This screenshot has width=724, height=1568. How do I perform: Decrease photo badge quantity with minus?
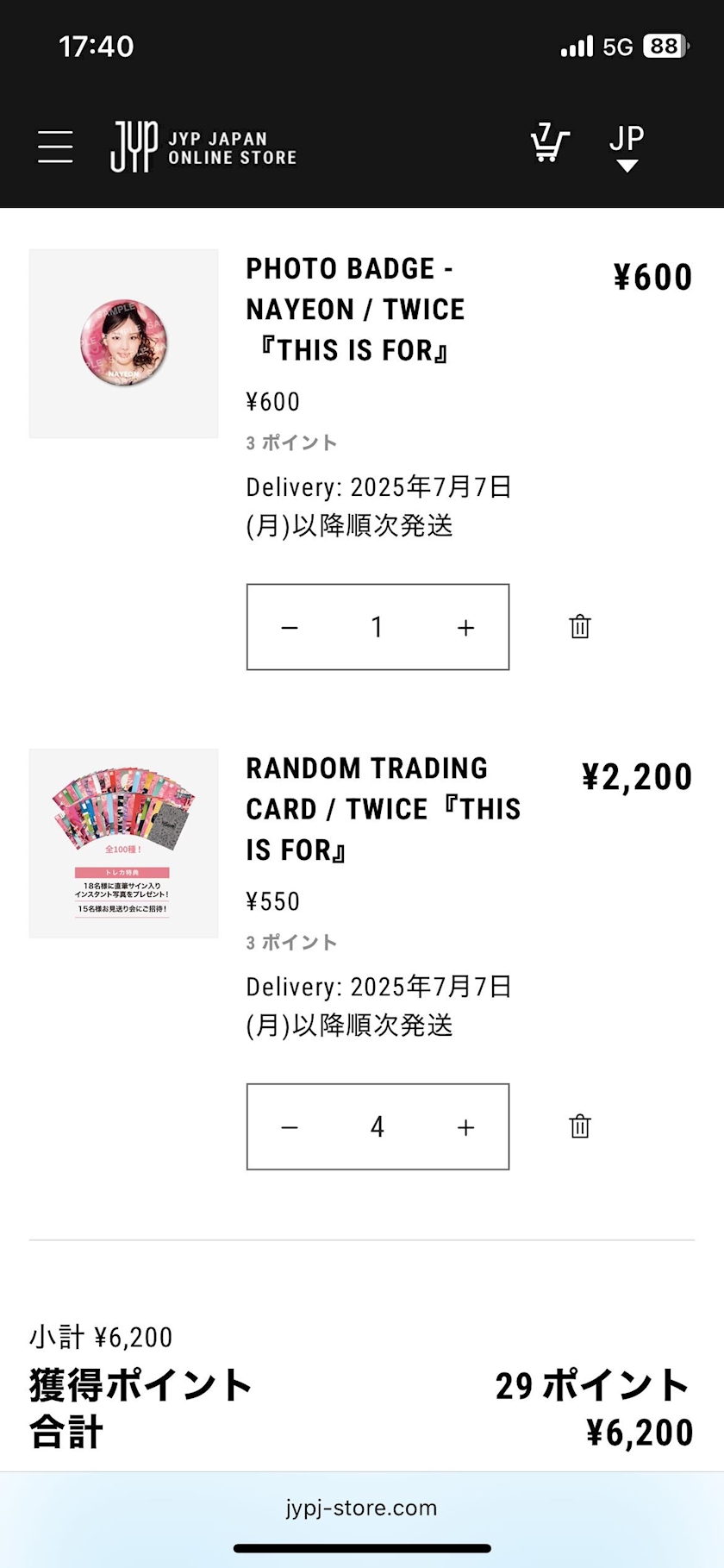[290, 628]
